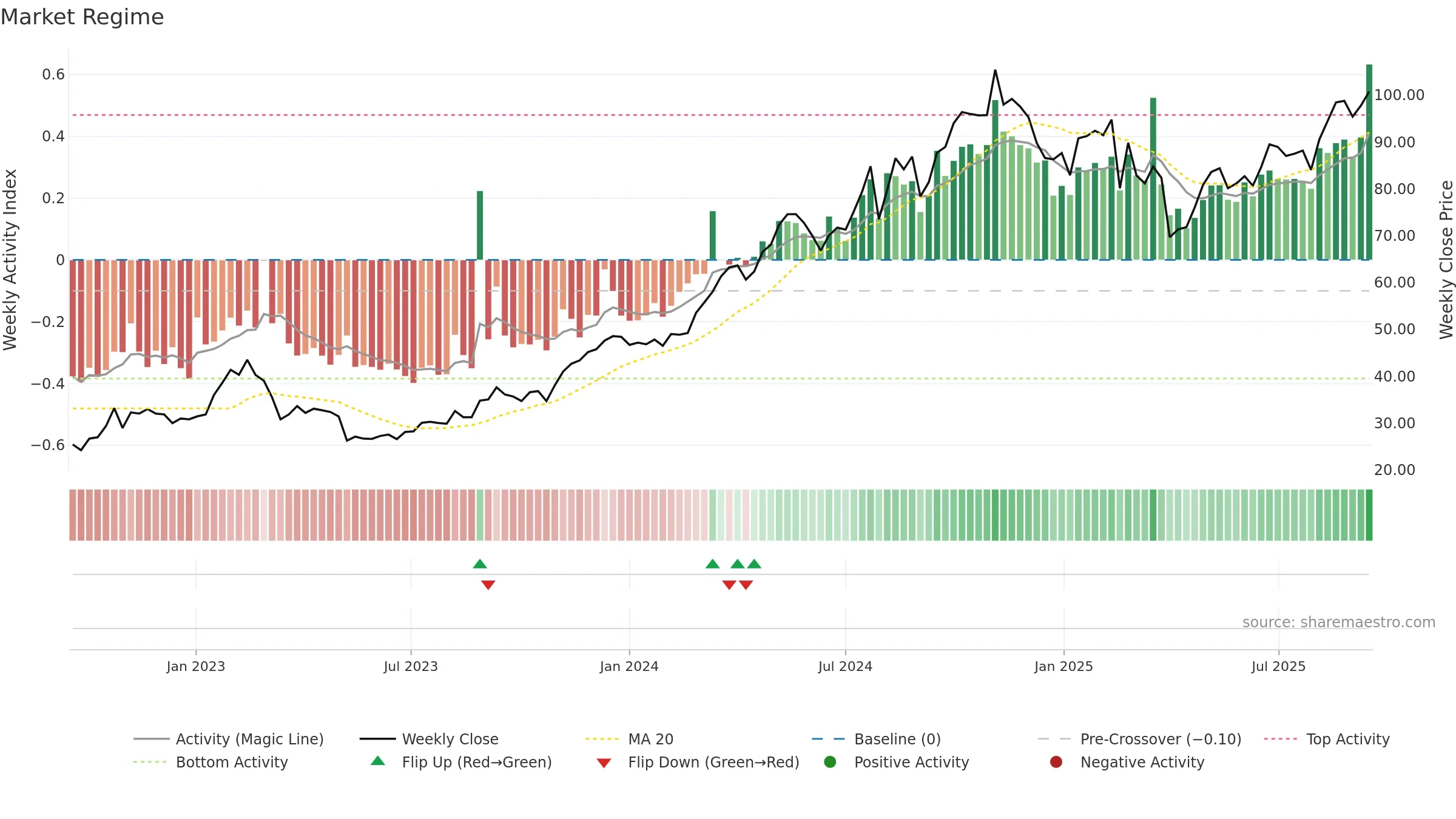
Task: Click the Market Regime chart title
Action: (82, 17)
